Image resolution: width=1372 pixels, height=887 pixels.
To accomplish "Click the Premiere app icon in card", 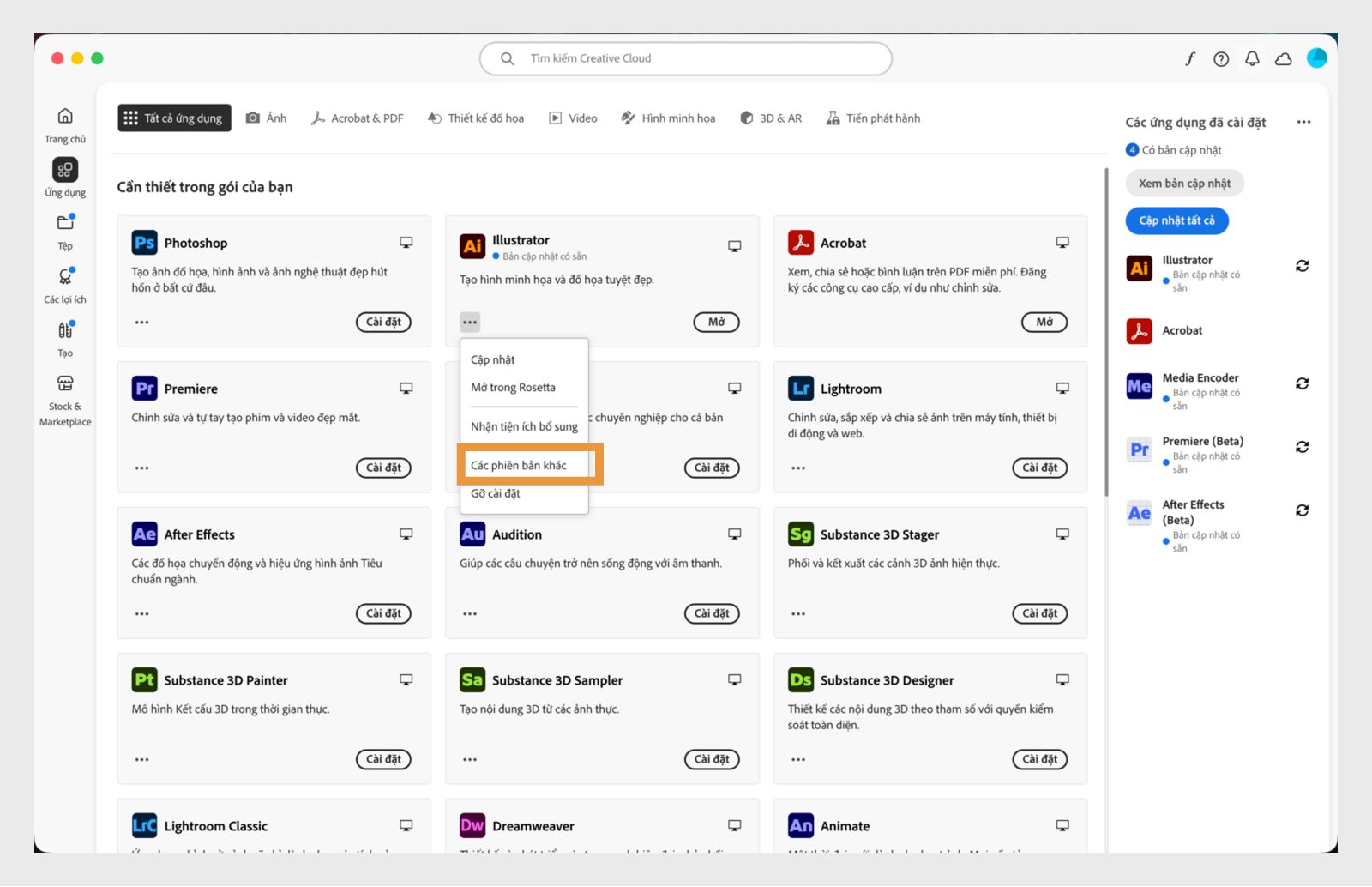I will point(144,389).
